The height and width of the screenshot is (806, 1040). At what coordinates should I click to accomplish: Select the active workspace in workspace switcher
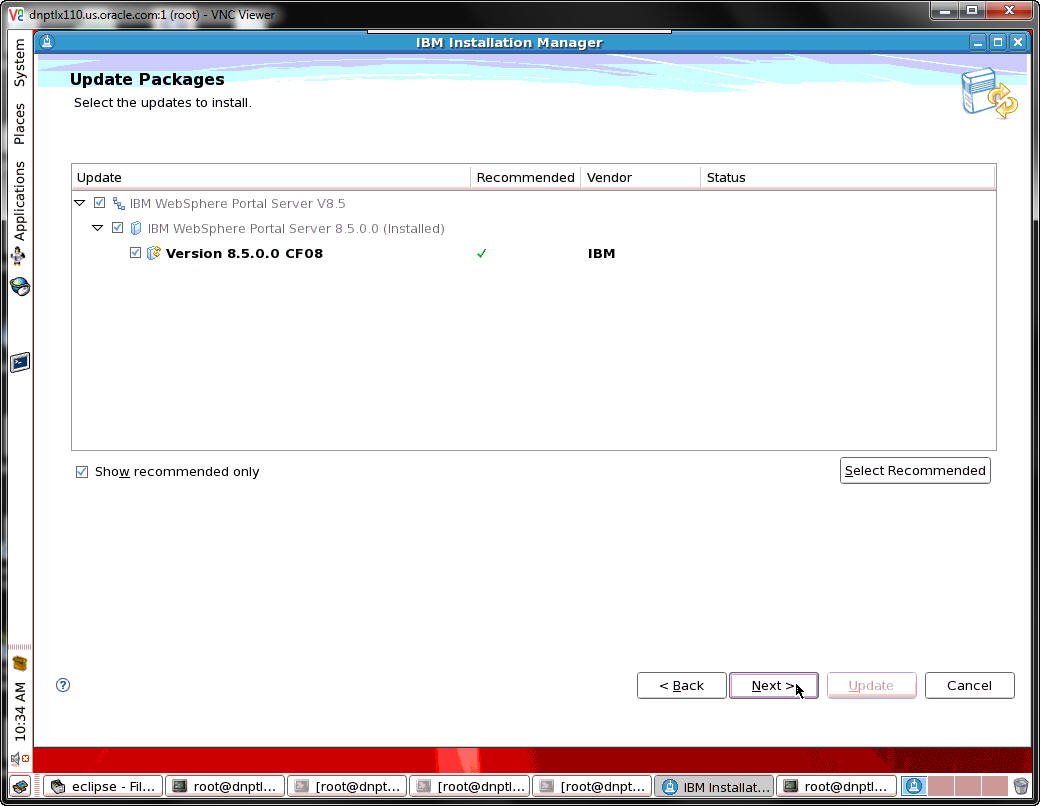click(x=914, y=786)
